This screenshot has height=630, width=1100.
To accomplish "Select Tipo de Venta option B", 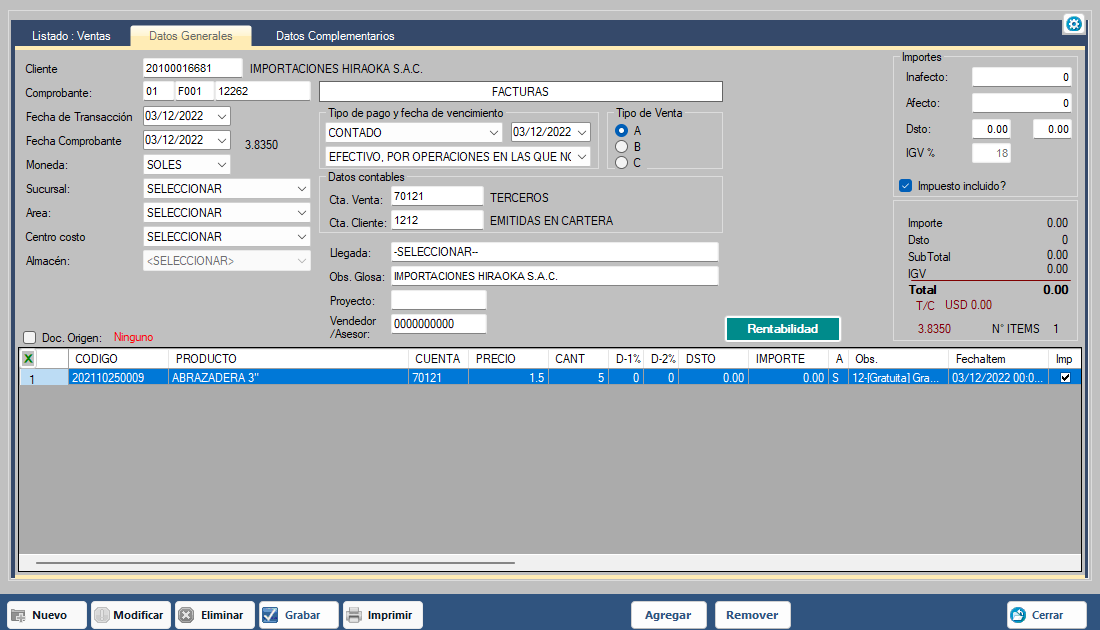I will 621,147.
